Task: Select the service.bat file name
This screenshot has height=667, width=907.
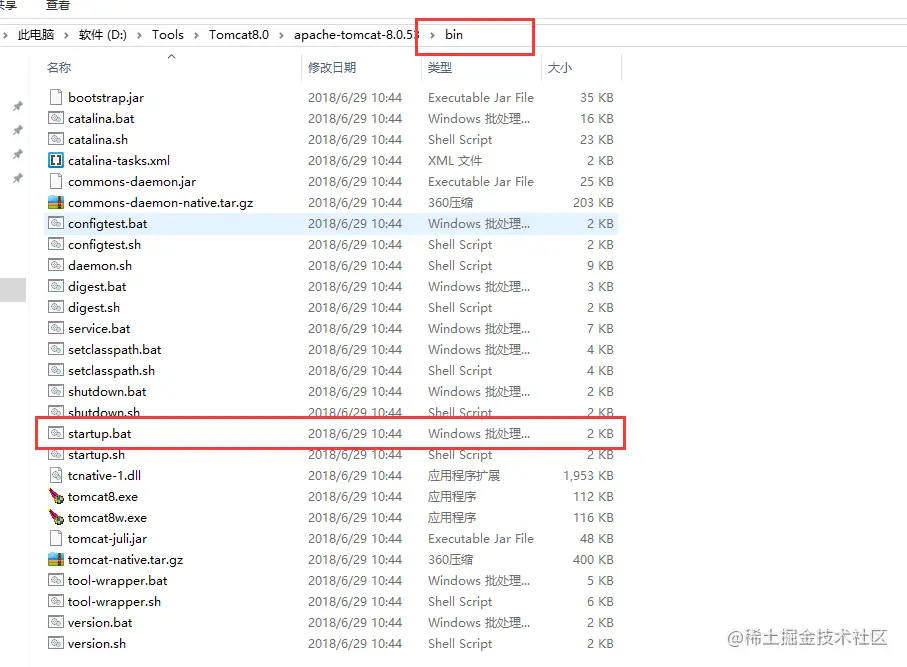Action: click(x=99, y=329)
